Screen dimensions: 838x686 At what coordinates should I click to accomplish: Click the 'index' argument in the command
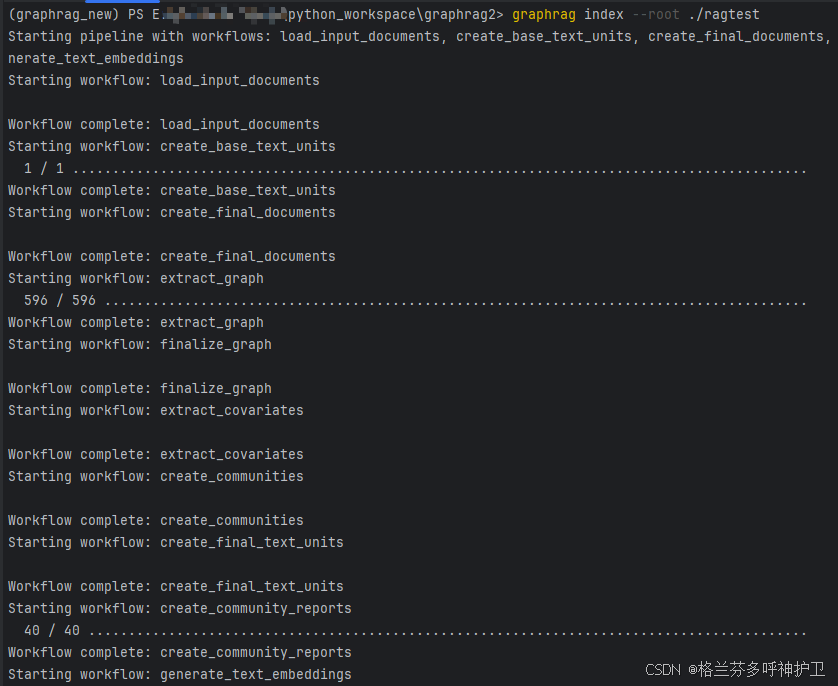coord(603,14)
